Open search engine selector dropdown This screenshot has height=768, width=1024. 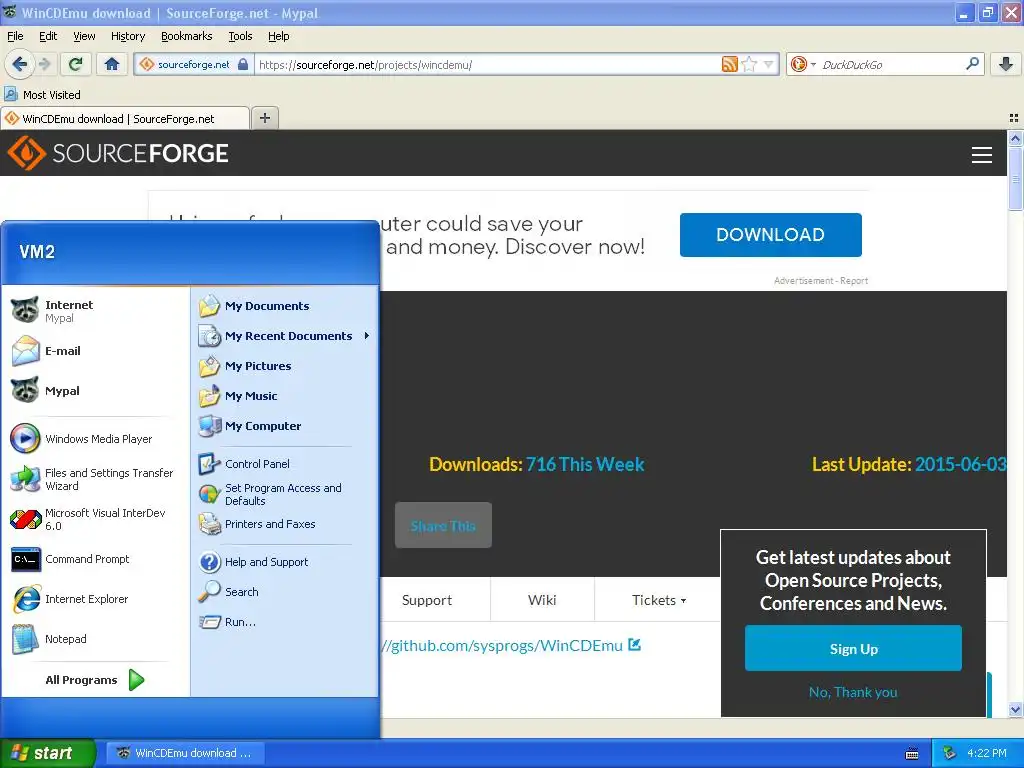pyautogui.click(x=813, y=64)
